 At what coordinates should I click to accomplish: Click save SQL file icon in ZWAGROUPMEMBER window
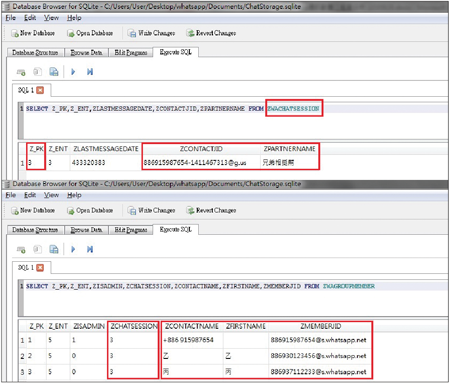(54, 249)
